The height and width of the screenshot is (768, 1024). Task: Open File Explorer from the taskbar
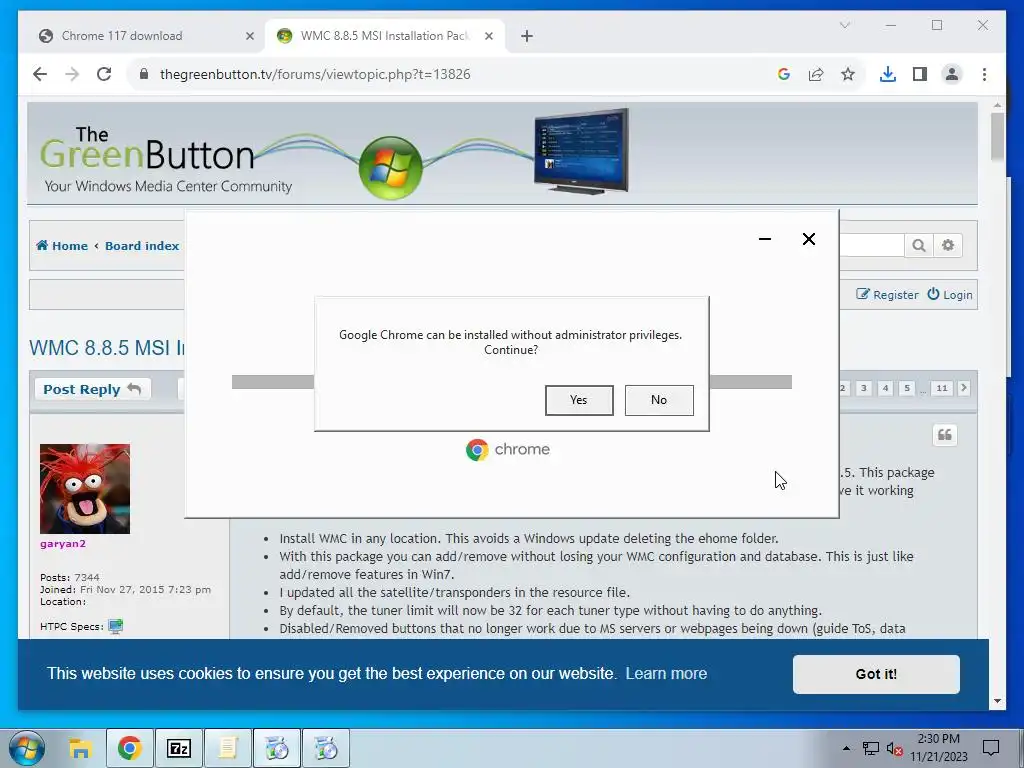pos(80,748)
